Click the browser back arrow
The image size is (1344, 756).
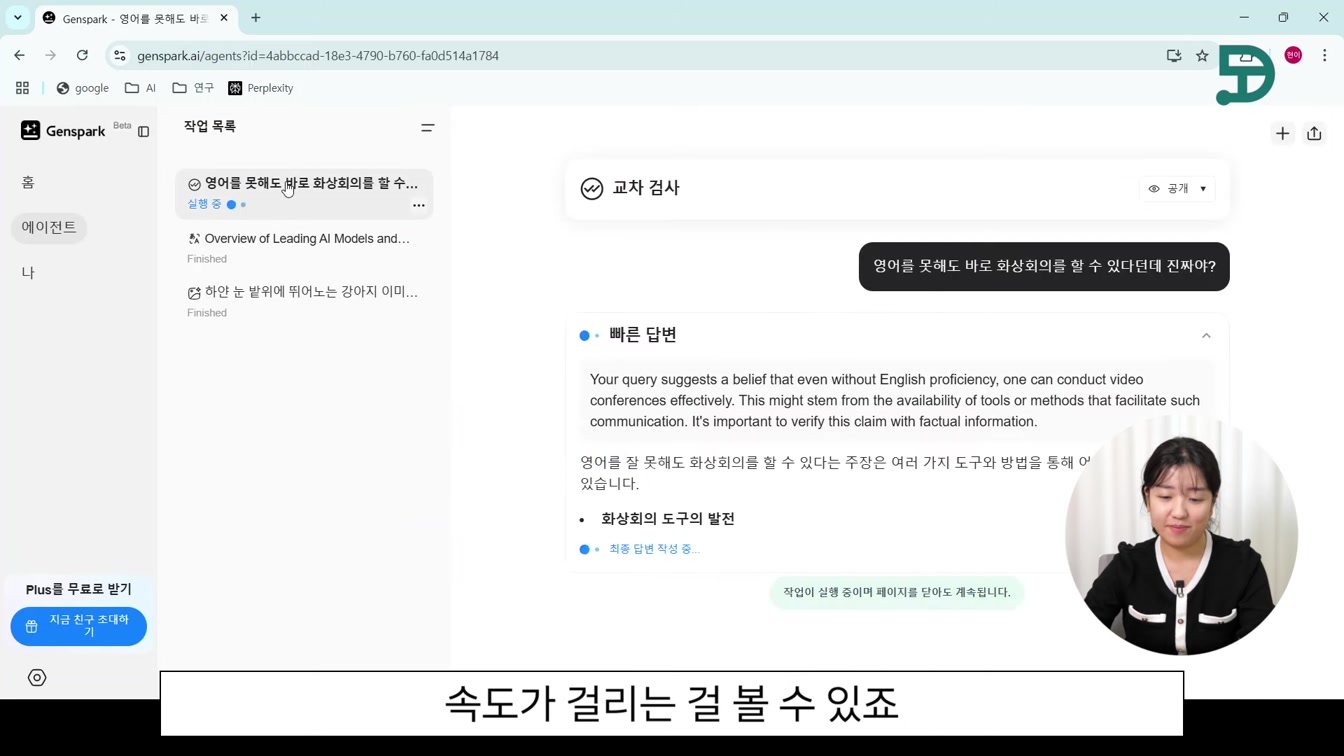point(20,56)
